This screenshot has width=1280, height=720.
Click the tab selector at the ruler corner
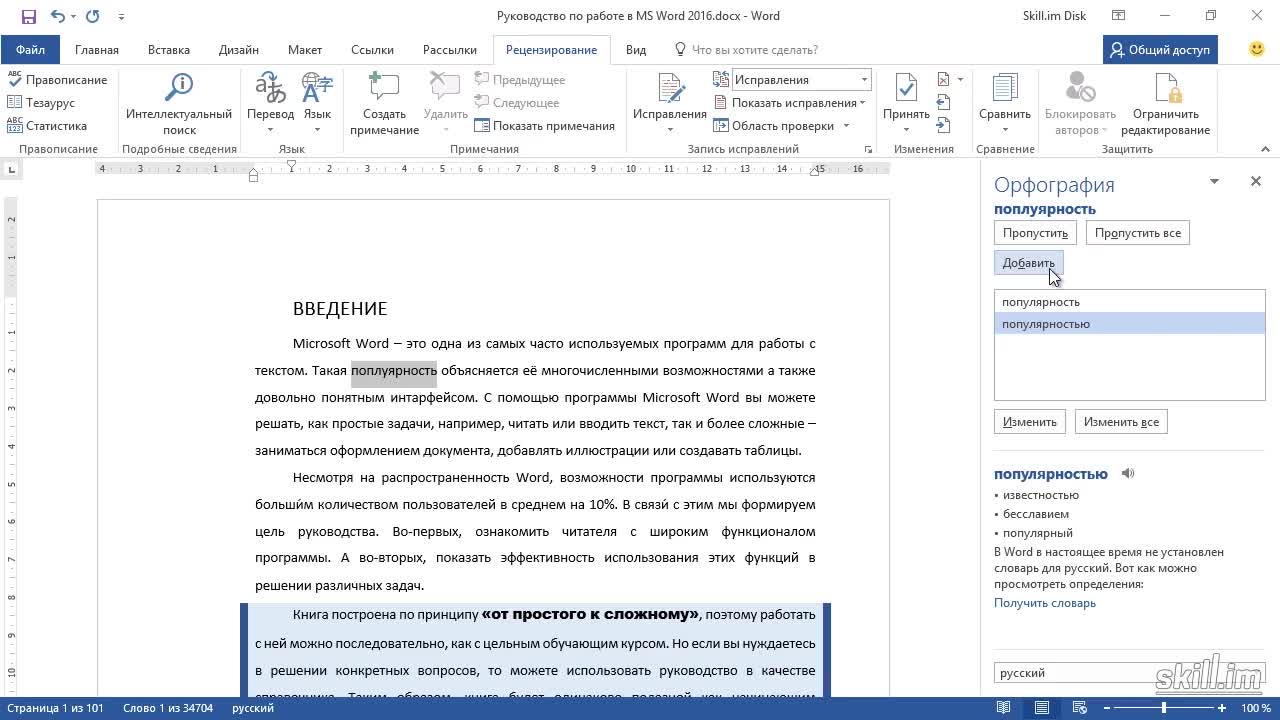tap(11, 170)
